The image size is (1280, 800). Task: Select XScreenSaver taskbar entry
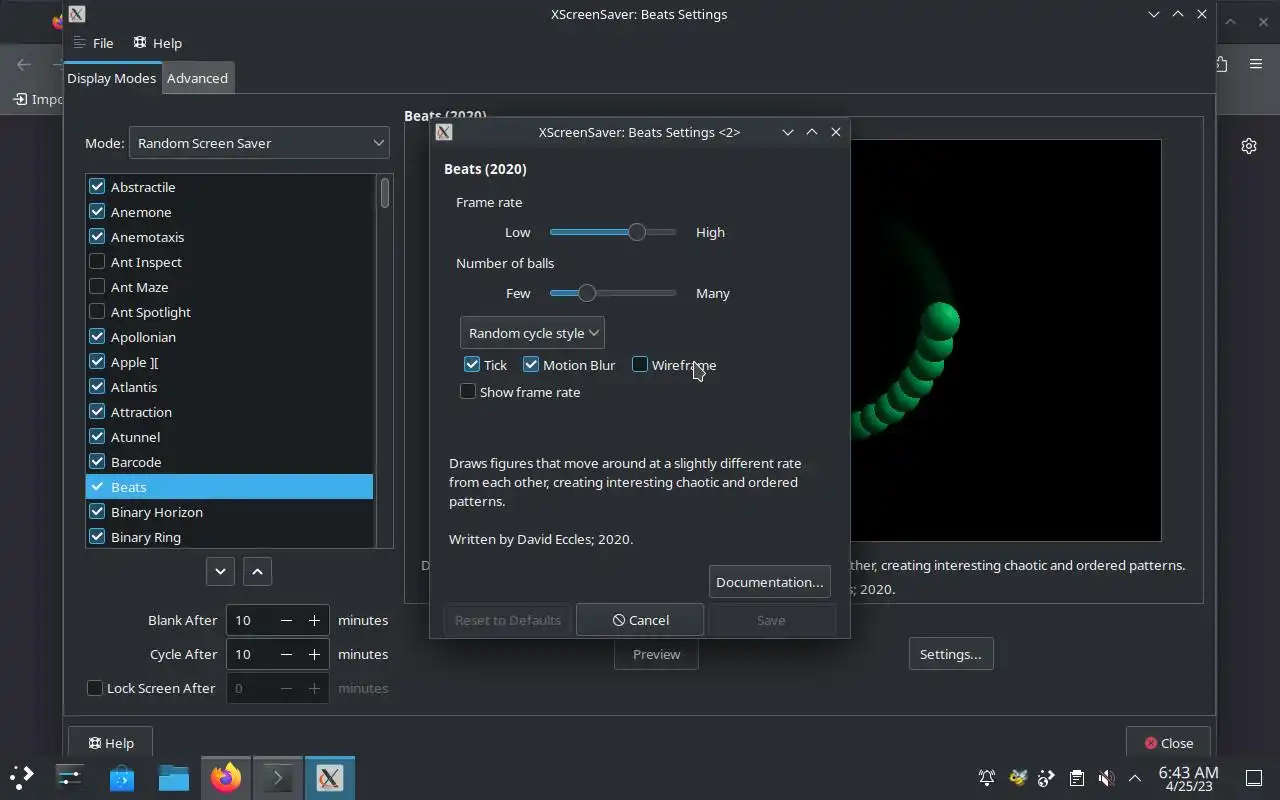click(330, 777)
